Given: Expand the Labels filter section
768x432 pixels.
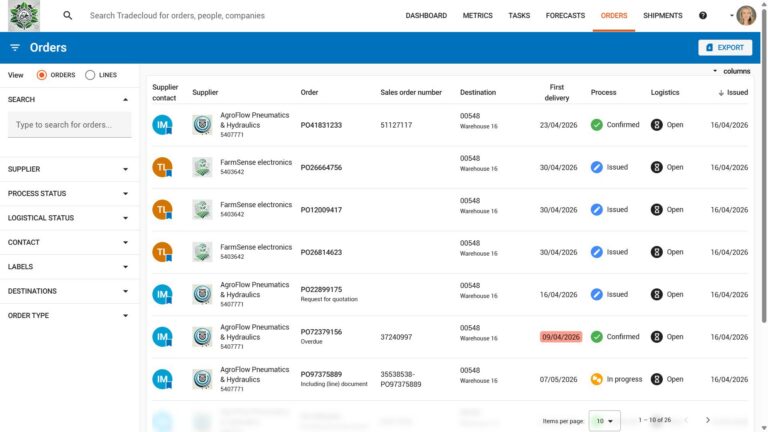Looking at the screenshot, I should pos(125,267).
